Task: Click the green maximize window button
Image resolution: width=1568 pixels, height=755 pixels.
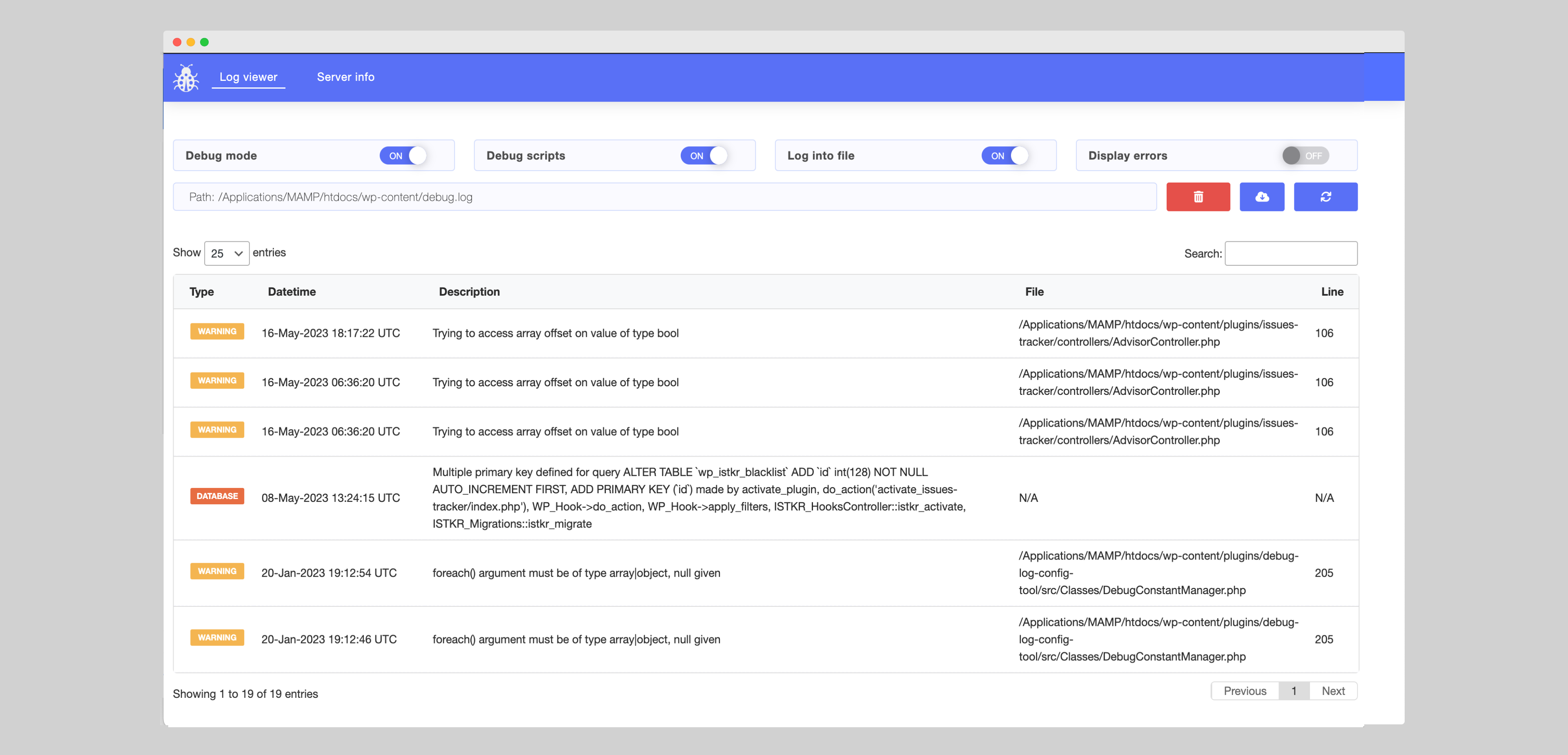Action: point(205,42)
